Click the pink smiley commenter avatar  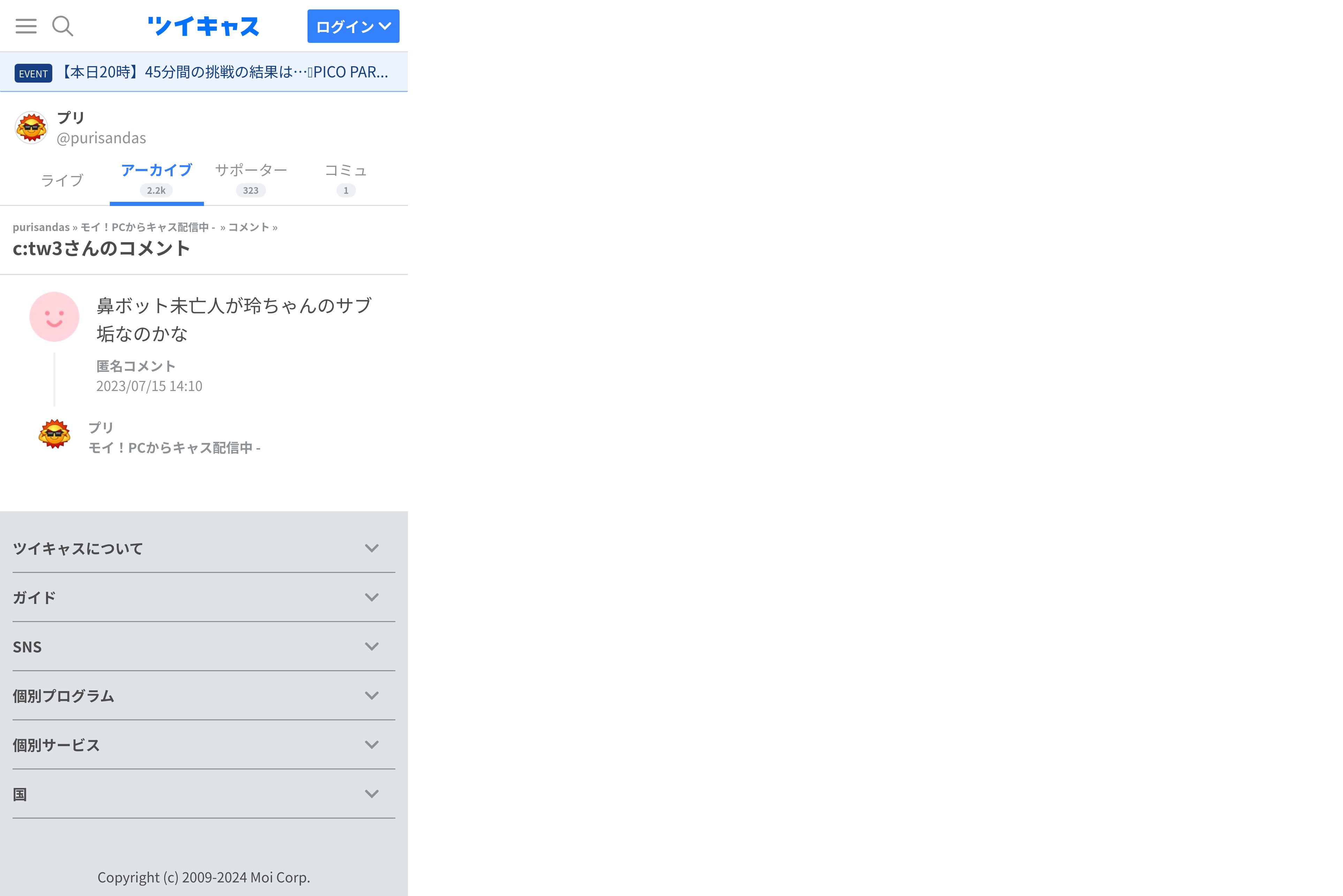click(54, 316)
